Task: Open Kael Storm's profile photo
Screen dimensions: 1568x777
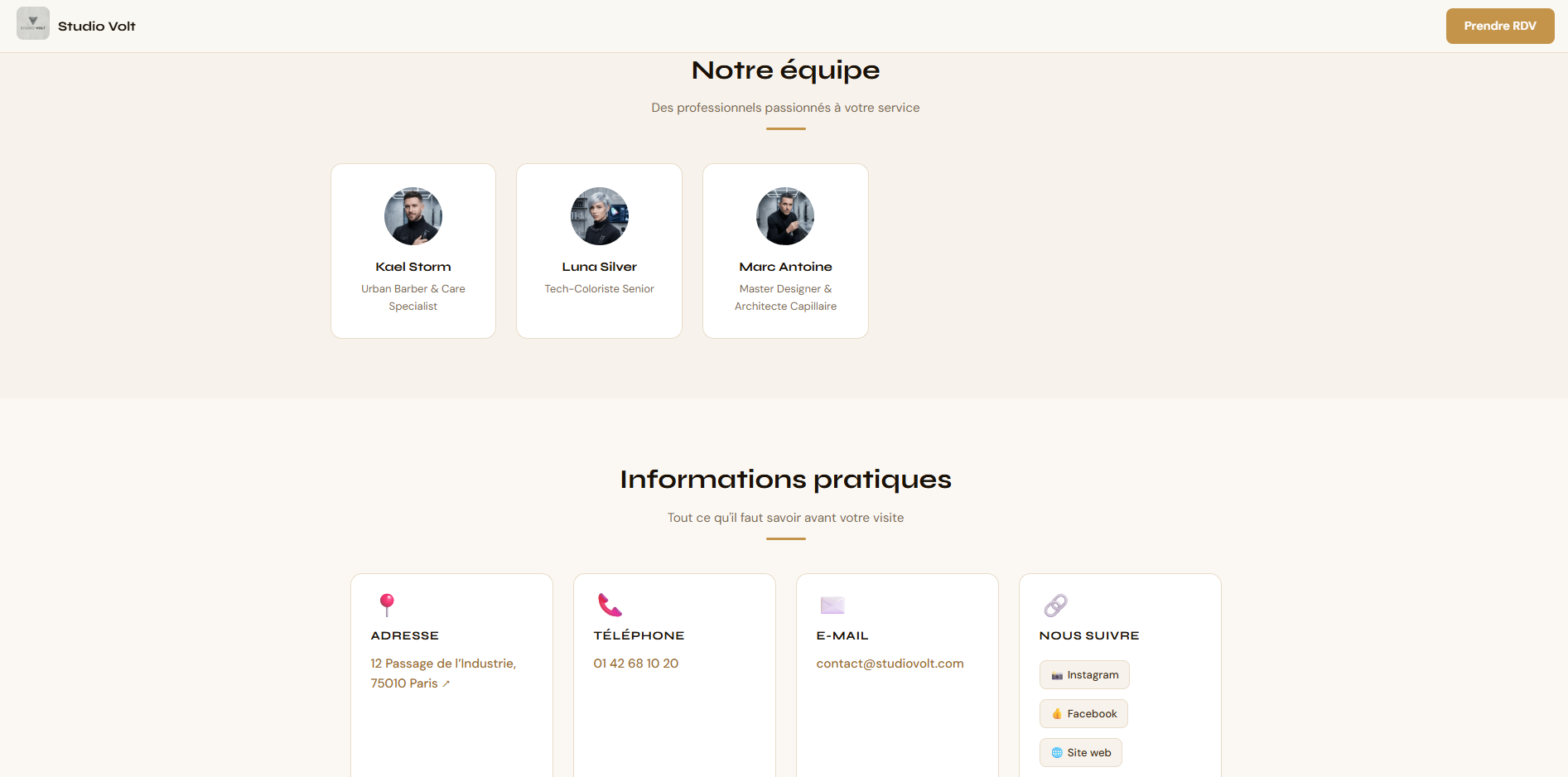Action: pyautogui.click(x=413, y=216)
